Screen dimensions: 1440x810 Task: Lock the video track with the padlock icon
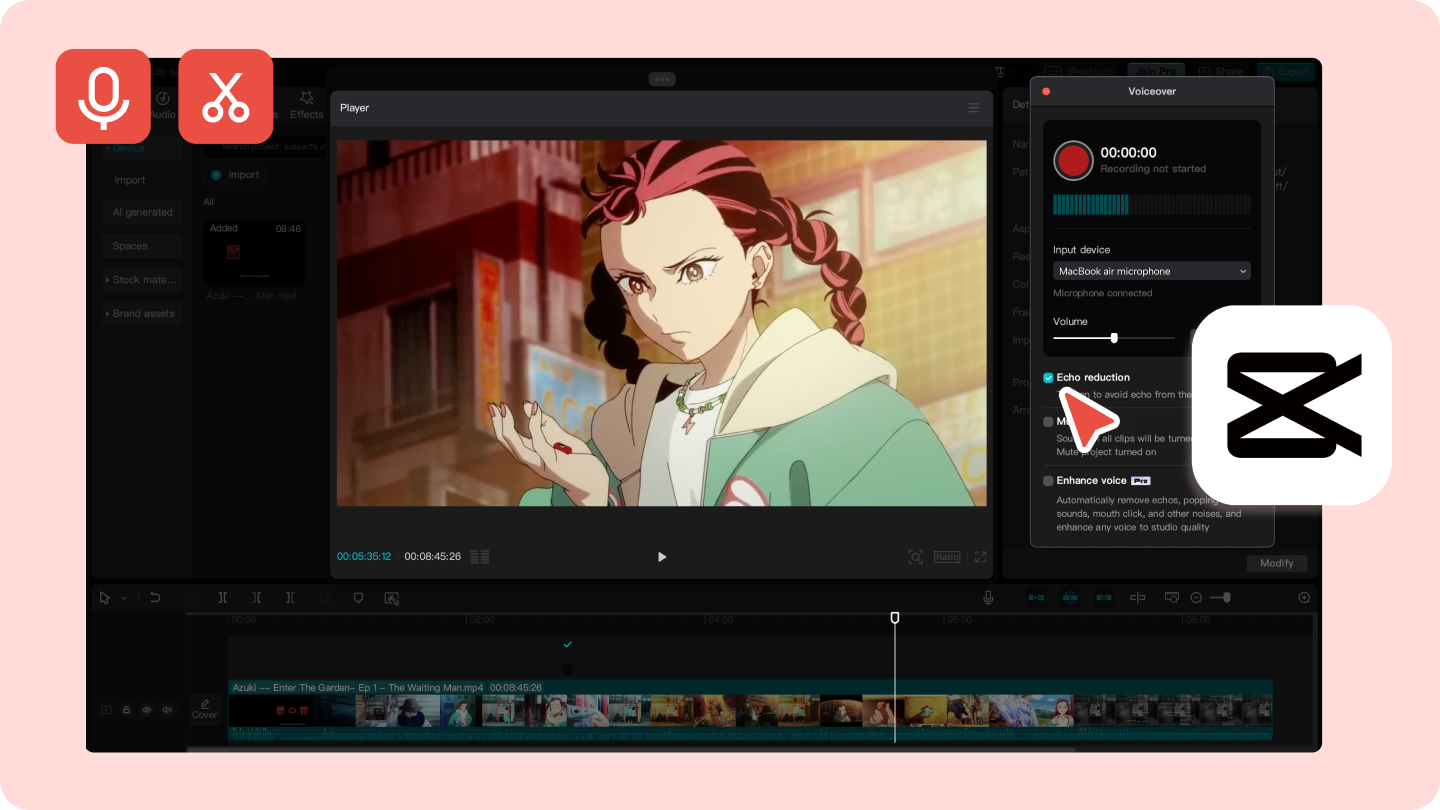pos(126,709)
